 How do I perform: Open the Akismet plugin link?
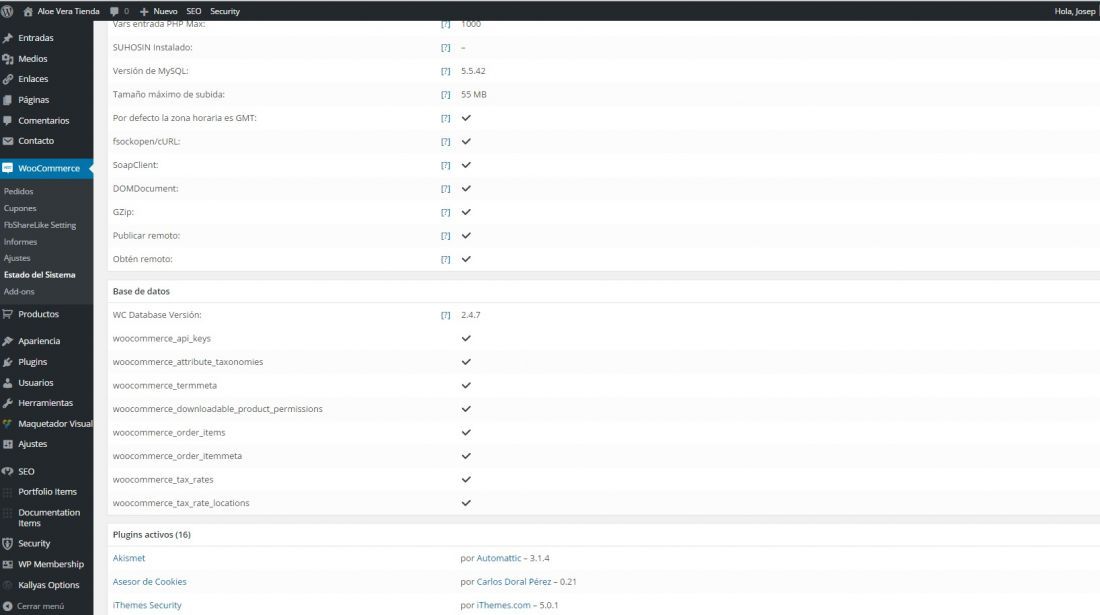[129, 558]
